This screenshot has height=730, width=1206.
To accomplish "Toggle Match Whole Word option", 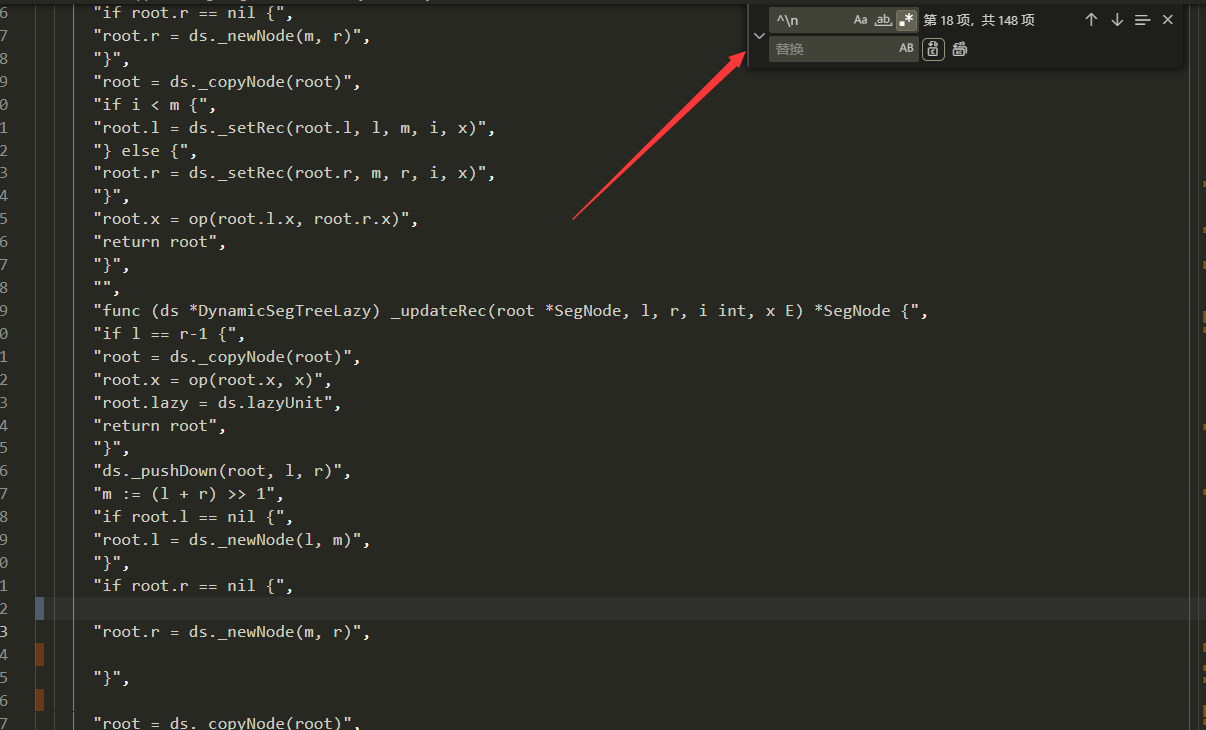I will 882,19.
